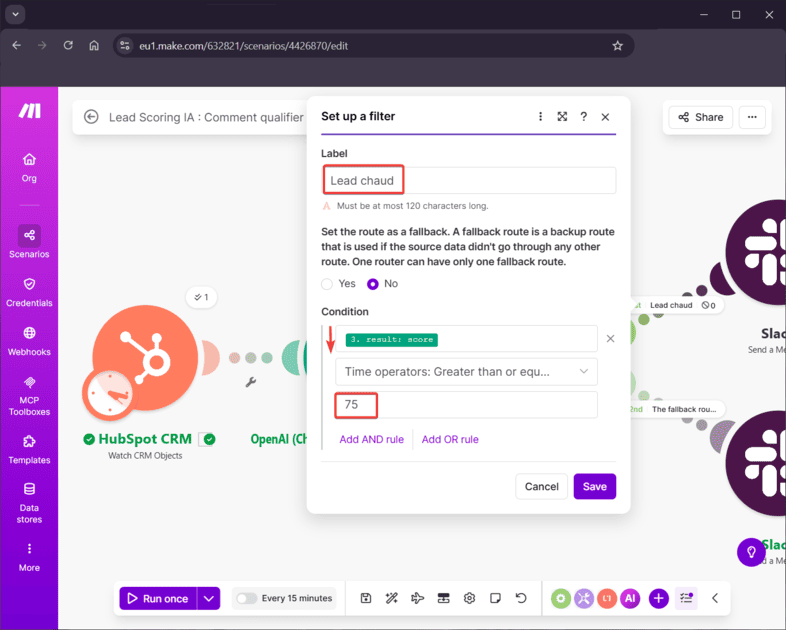Go to Webhooks in the sidebar
This screenshot has width=786, height=630.
coord(29,340)
